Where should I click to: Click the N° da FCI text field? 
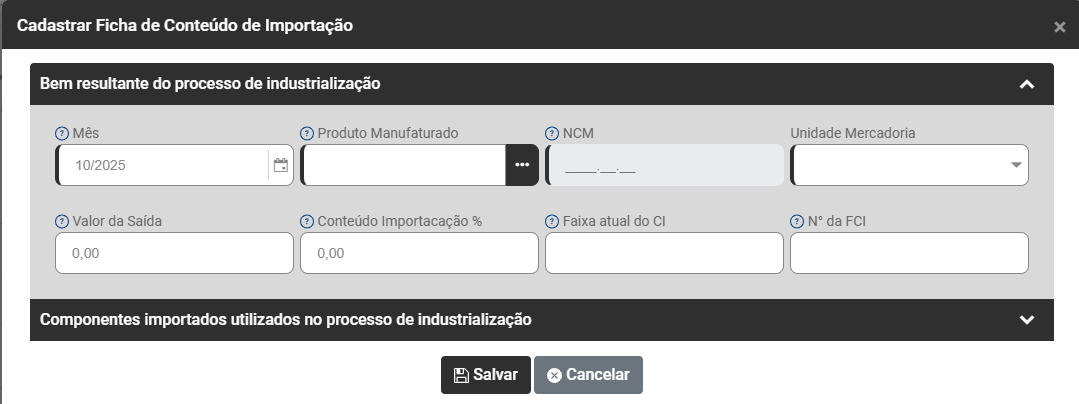click(x=909, y=254)
